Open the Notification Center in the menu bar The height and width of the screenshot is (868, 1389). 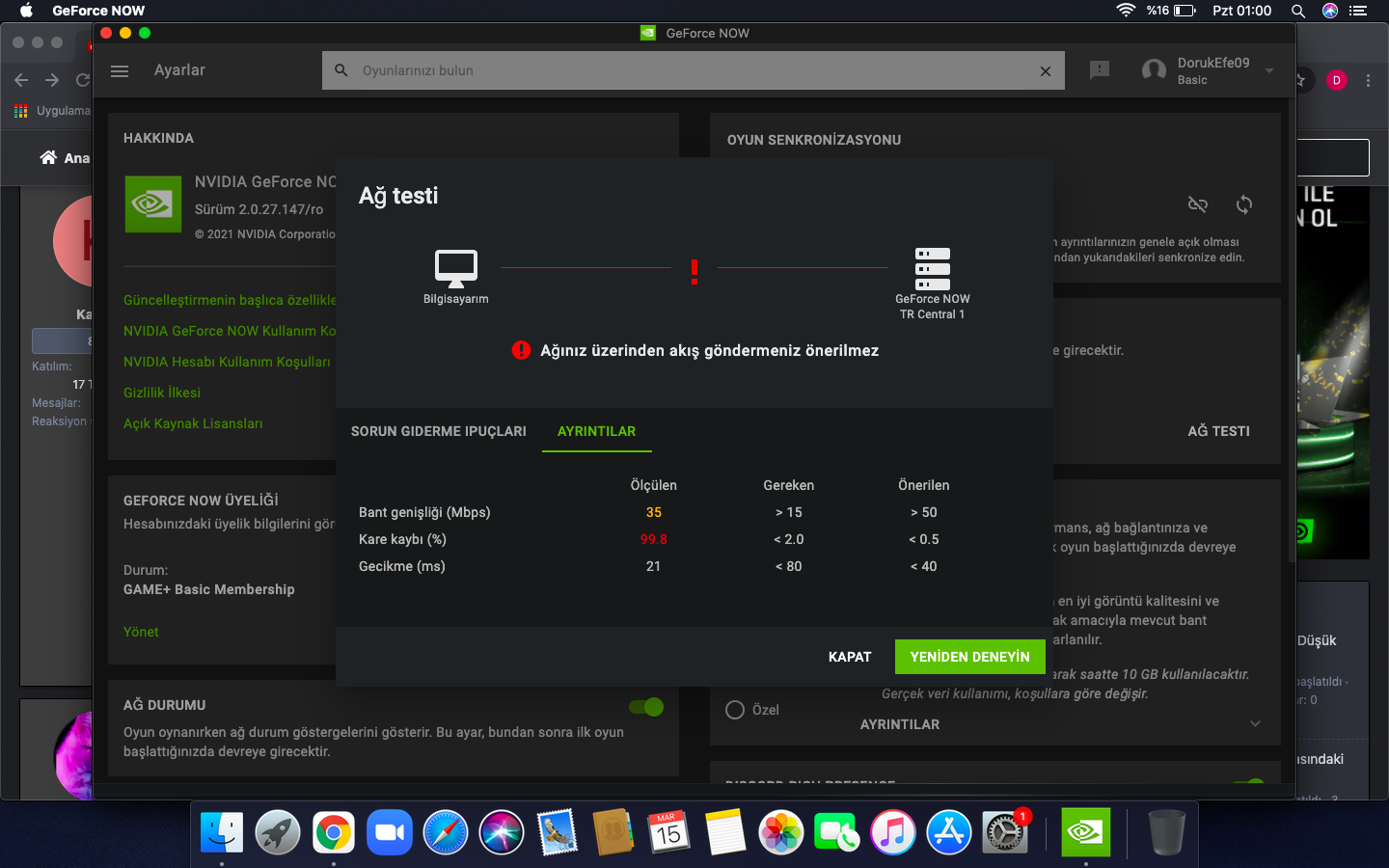(1358, 11)
